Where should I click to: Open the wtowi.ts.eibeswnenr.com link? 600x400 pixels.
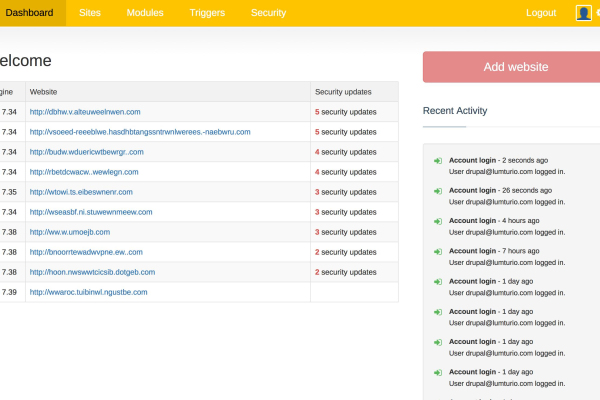[x=81, y=192]
